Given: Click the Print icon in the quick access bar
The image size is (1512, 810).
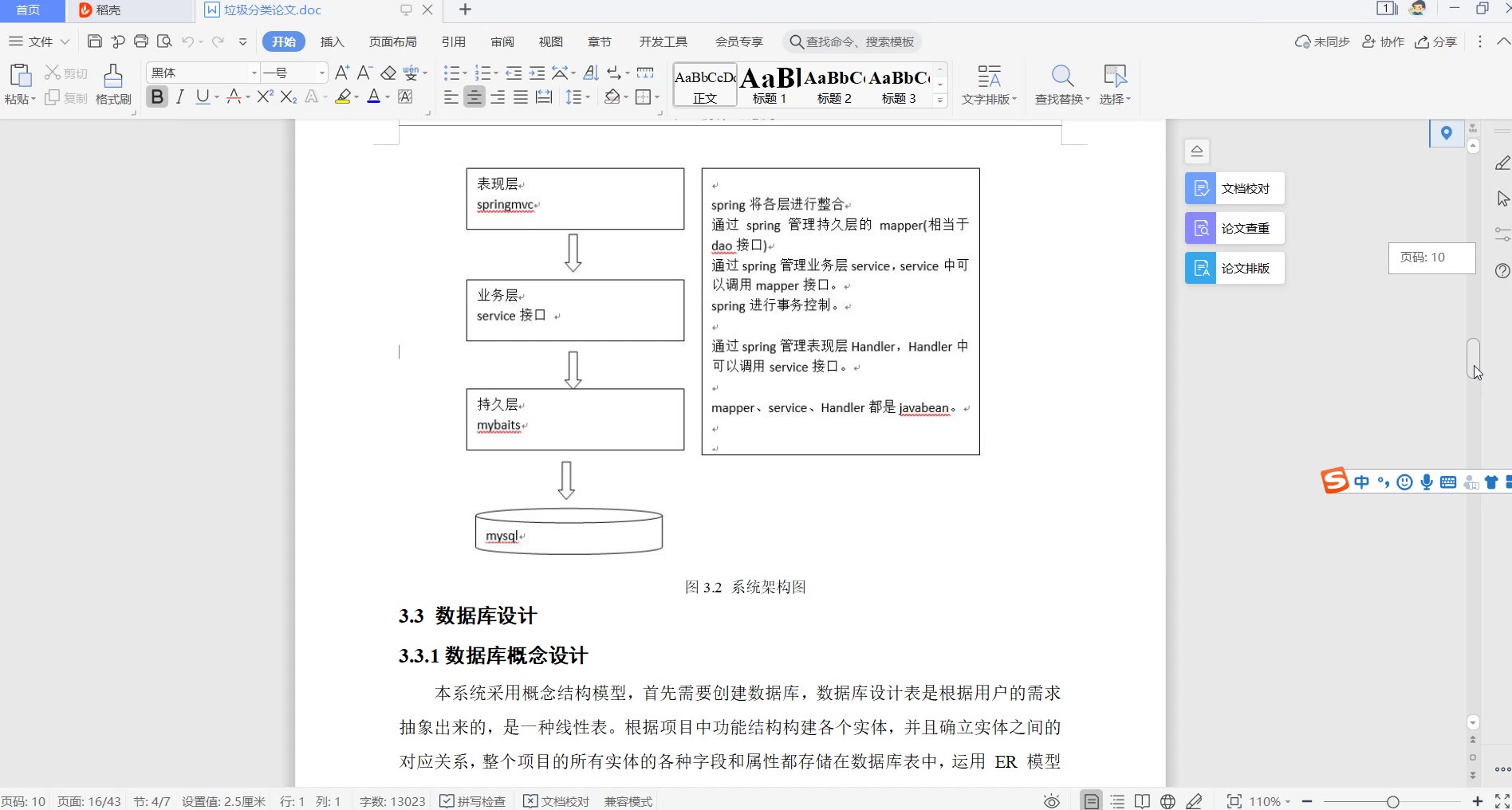Looking at the screenshot, I should click(141, 41).
